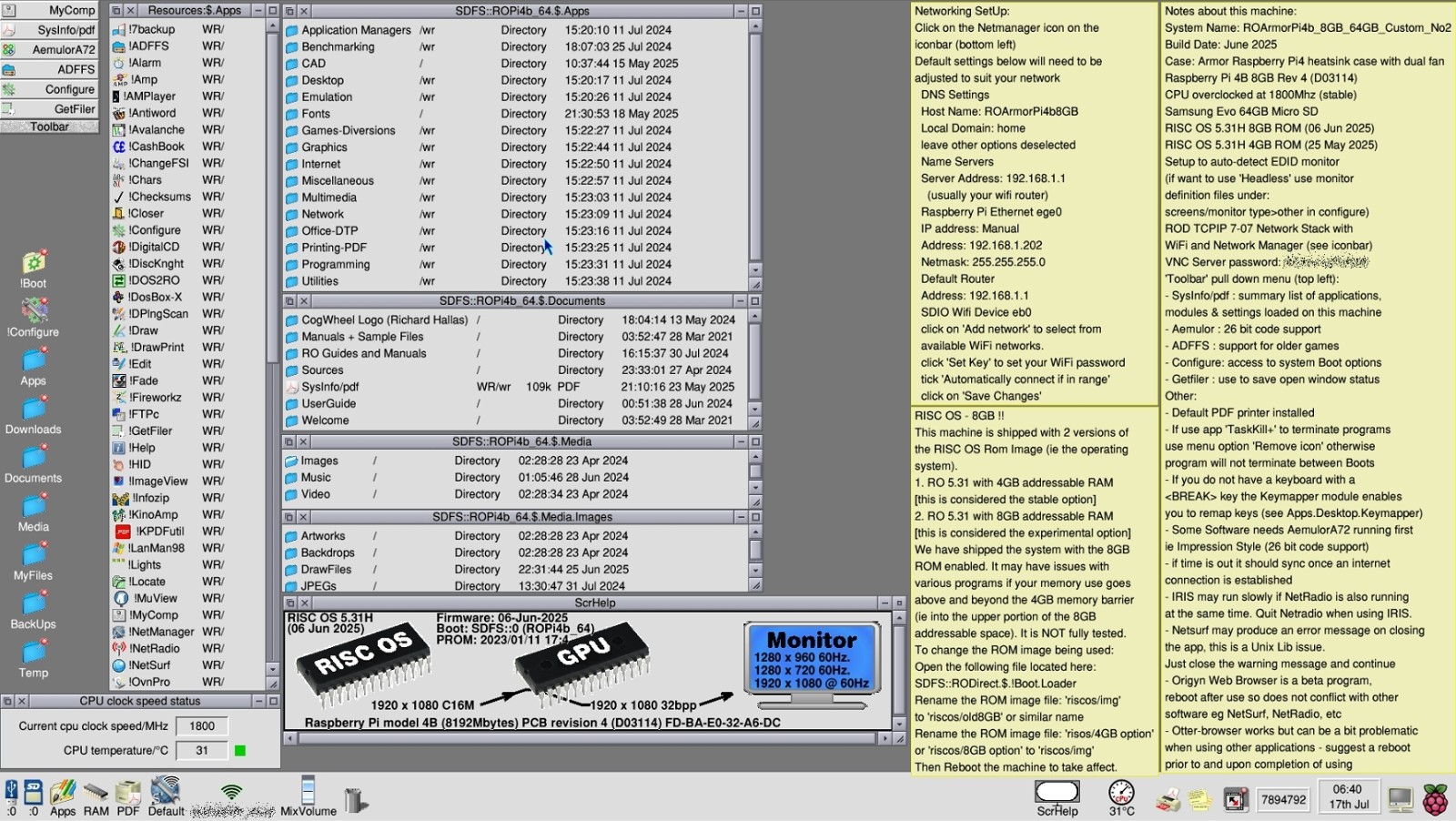
Task: Open the !KPDFutil application
Action: click(x=150, y=532)
